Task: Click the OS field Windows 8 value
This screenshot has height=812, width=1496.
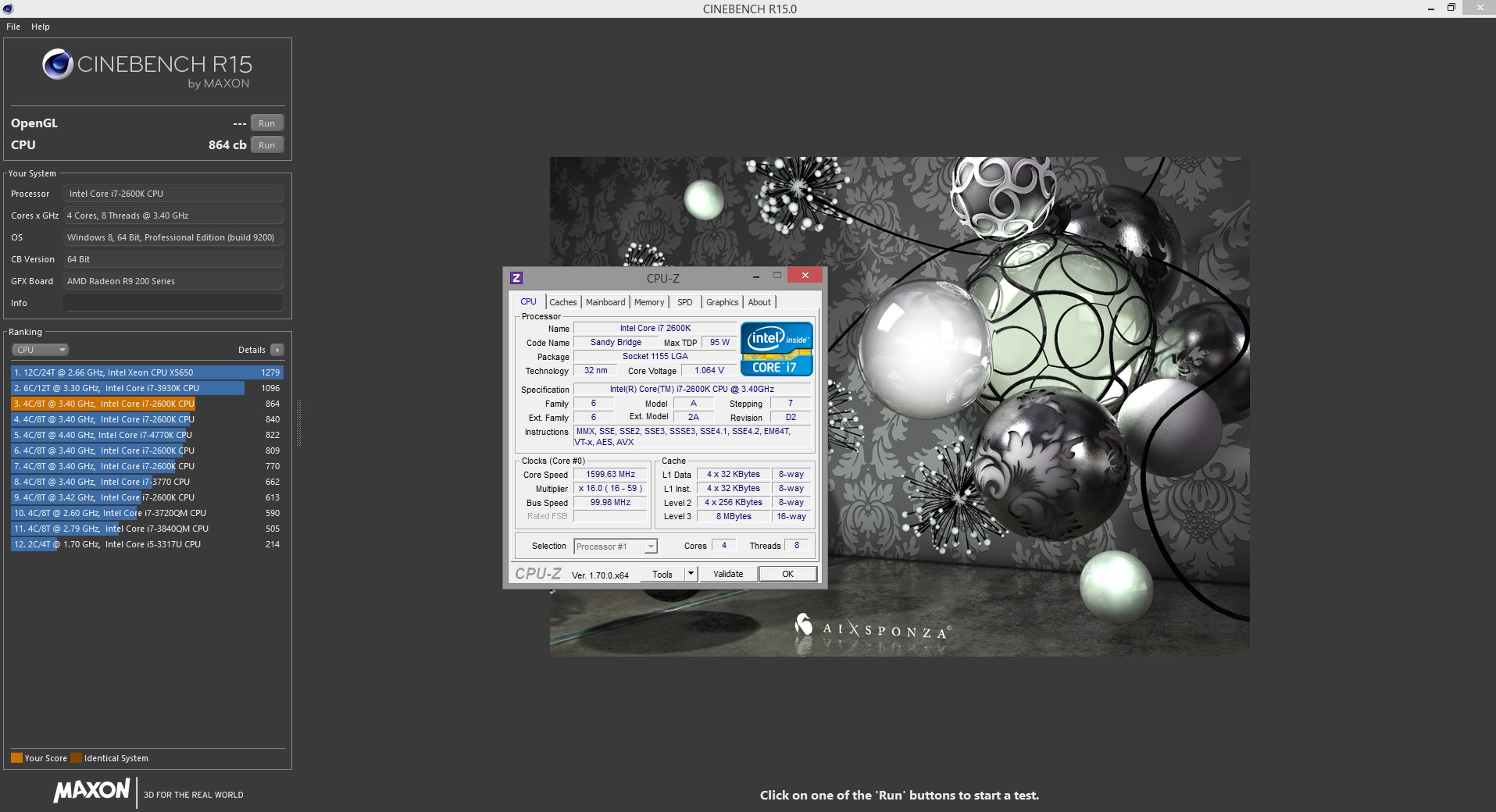Action: pos(173,237)
